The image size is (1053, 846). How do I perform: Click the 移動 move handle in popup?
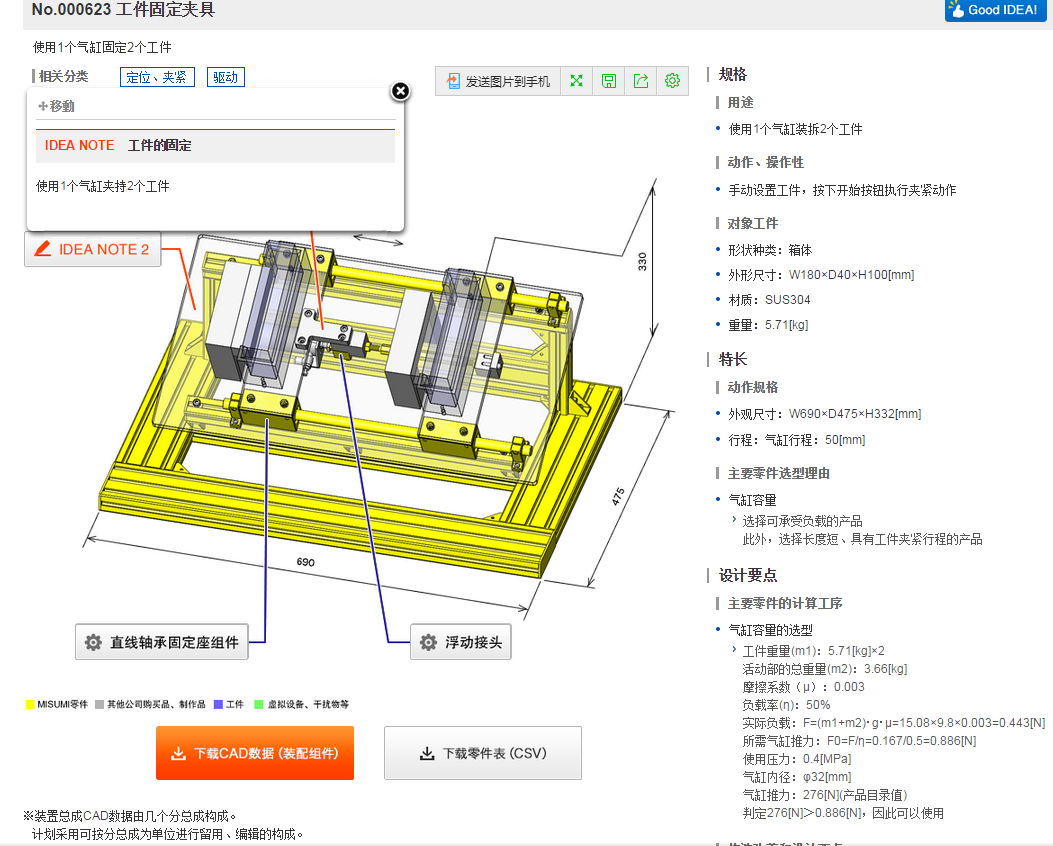click(x=56, y=106)
